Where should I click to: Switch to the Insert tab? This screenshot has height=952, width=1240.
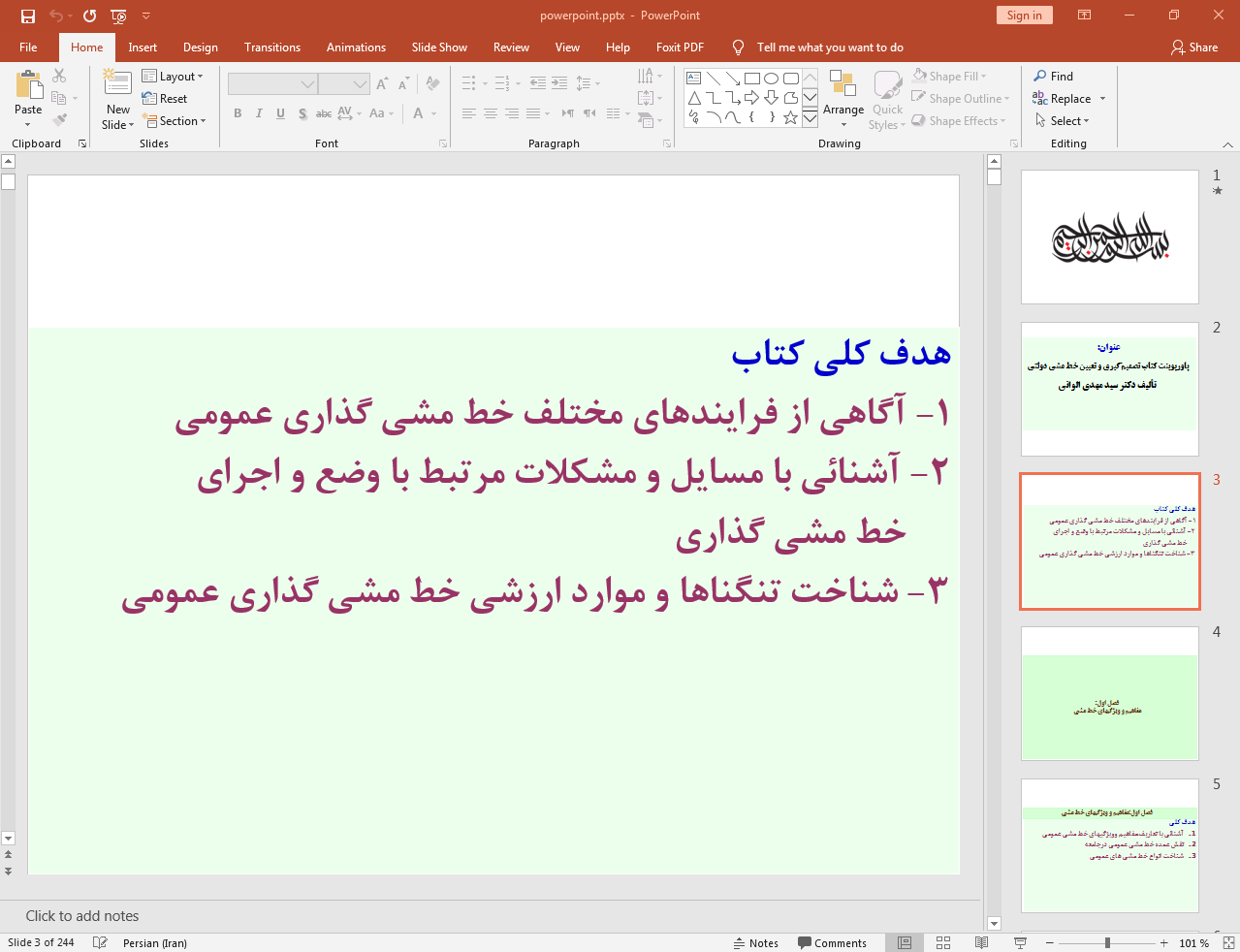pos(143,47)
